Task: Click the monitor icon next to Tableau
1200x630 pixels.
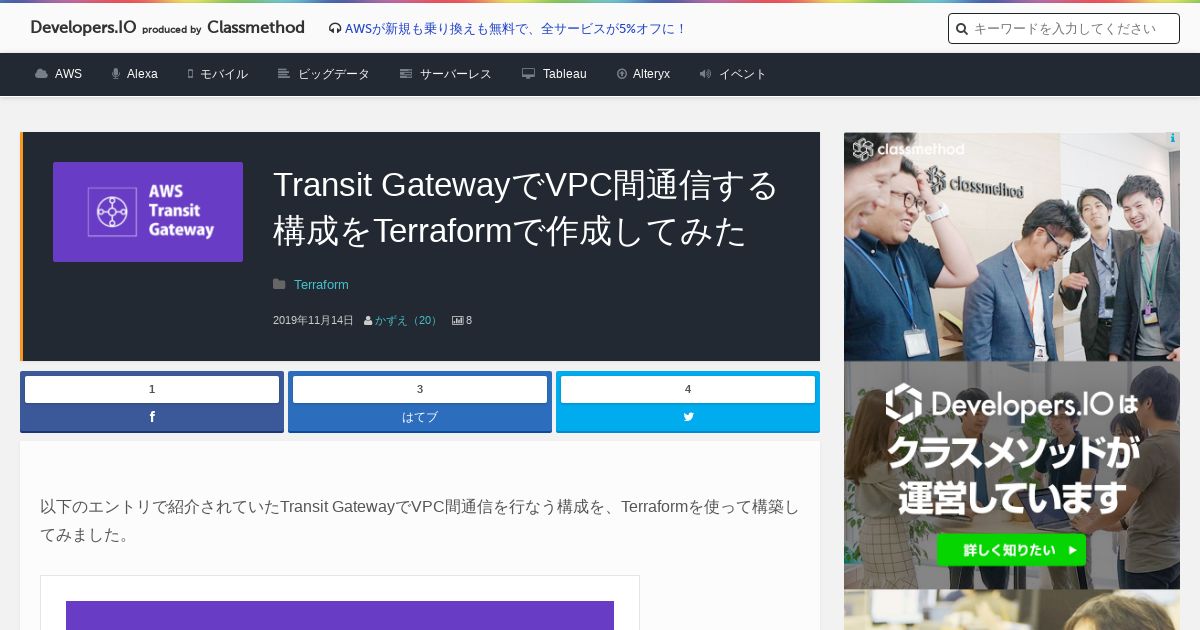Action: 529,74
